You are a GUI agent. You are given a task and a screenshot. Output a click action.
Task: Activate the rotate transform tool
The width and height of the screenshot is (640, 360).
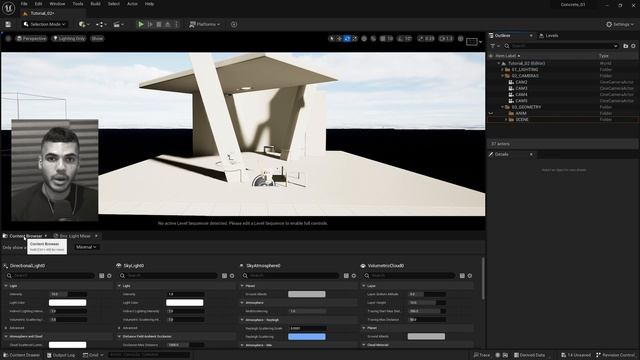tap(347, 38)
